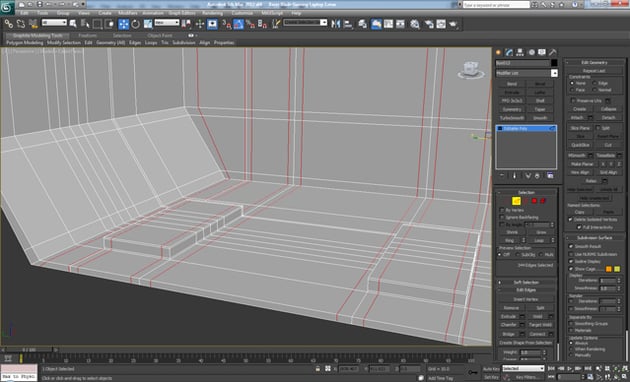
Task: Switch to the Modify command panel
Action: [509, 52]
